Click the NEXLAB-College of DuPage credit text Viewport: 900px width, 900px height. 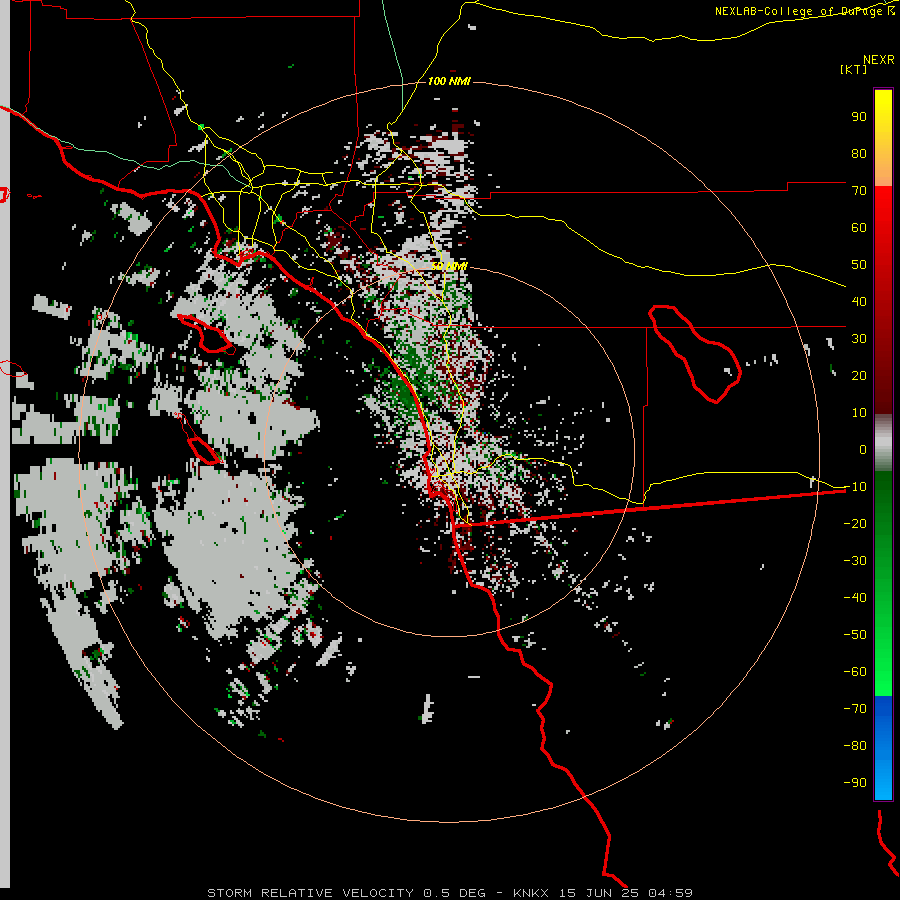click(x=804, y=11)
